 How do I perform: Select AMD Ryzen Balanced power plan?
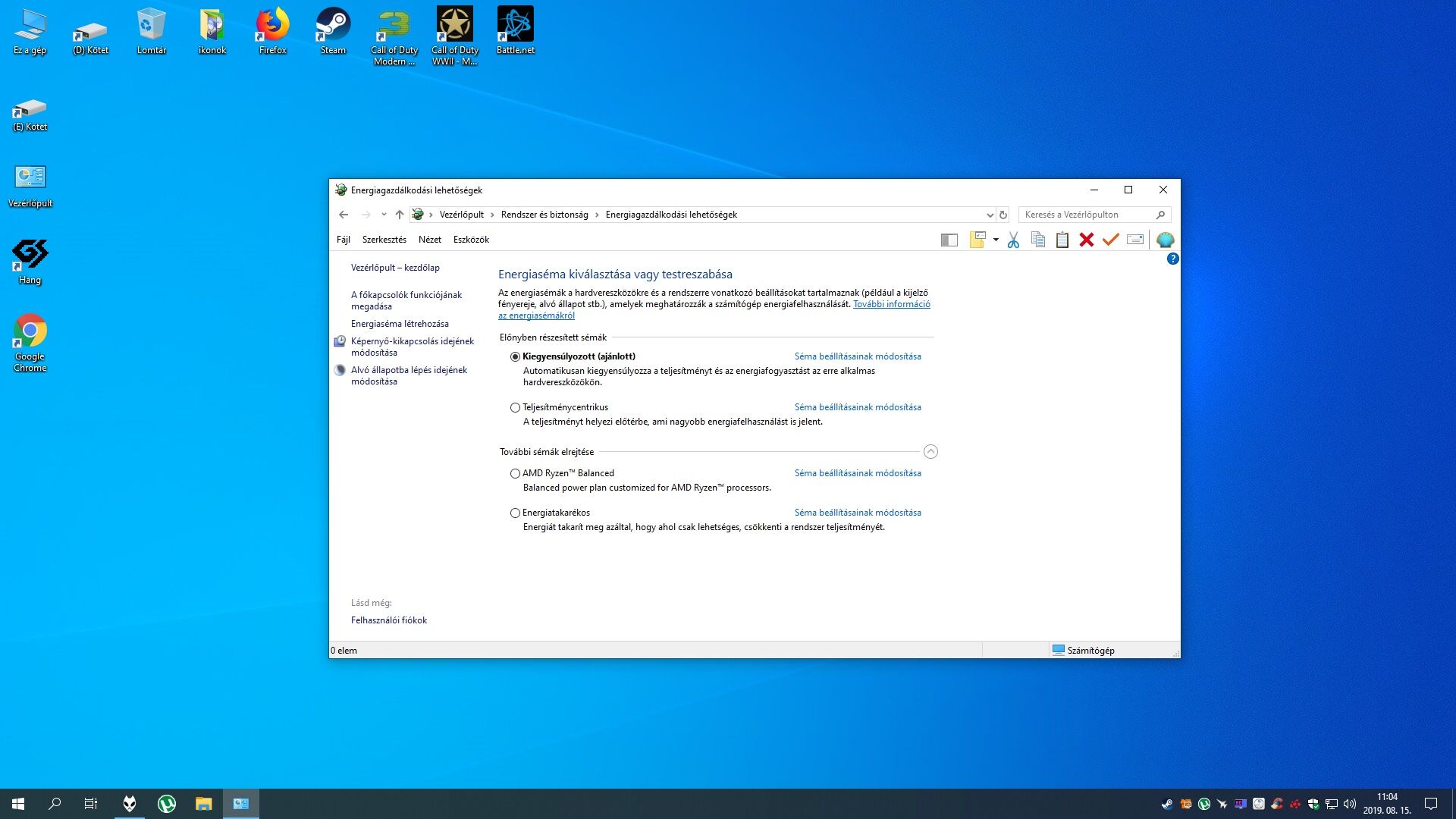(515, 474)
